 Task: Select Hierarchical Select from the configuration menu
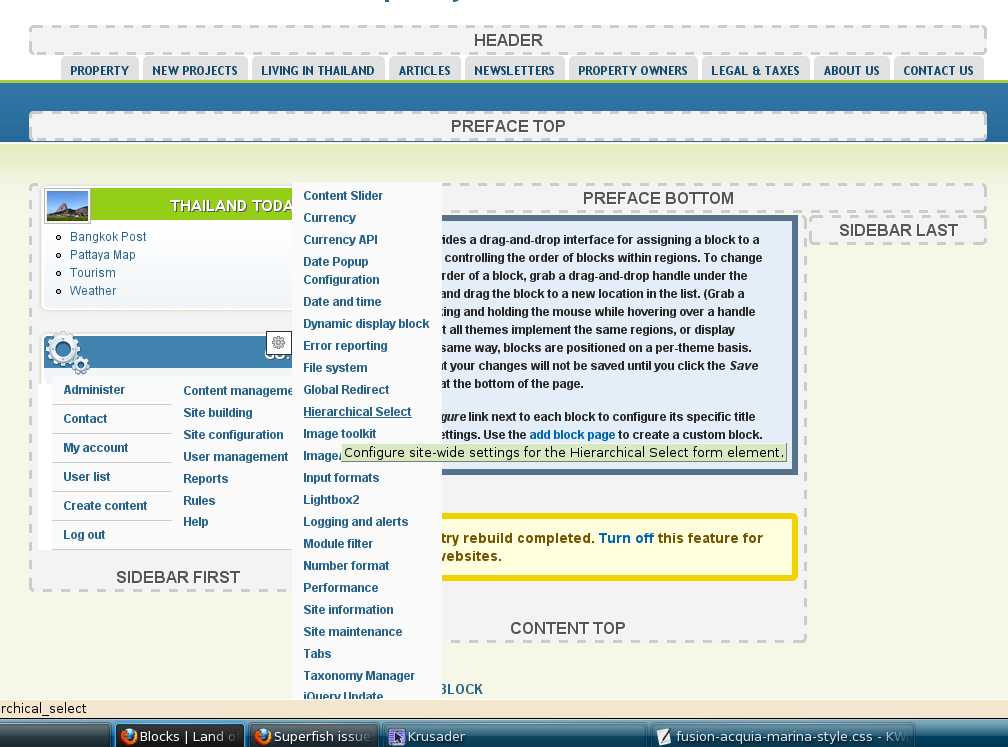(x=356, y=411)
